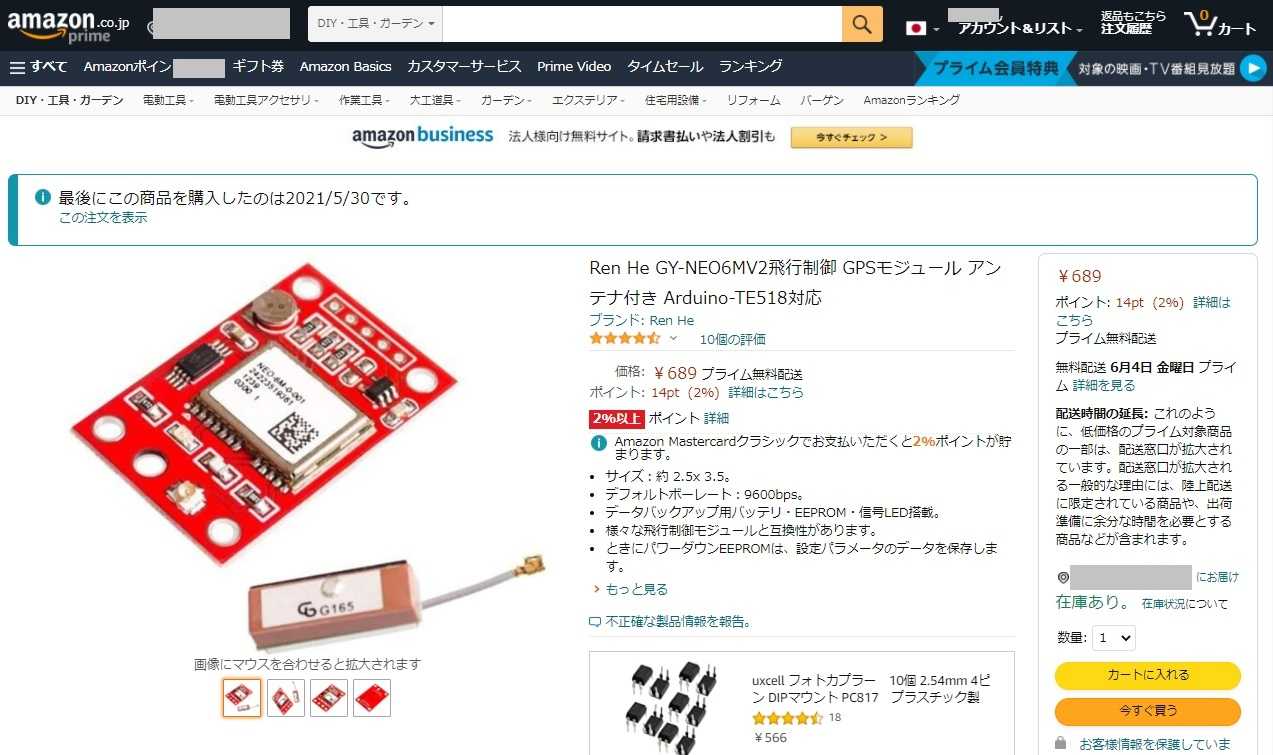1273x755 pixels.
Task: Open the ランキング nav item
Action: (750, 66)
